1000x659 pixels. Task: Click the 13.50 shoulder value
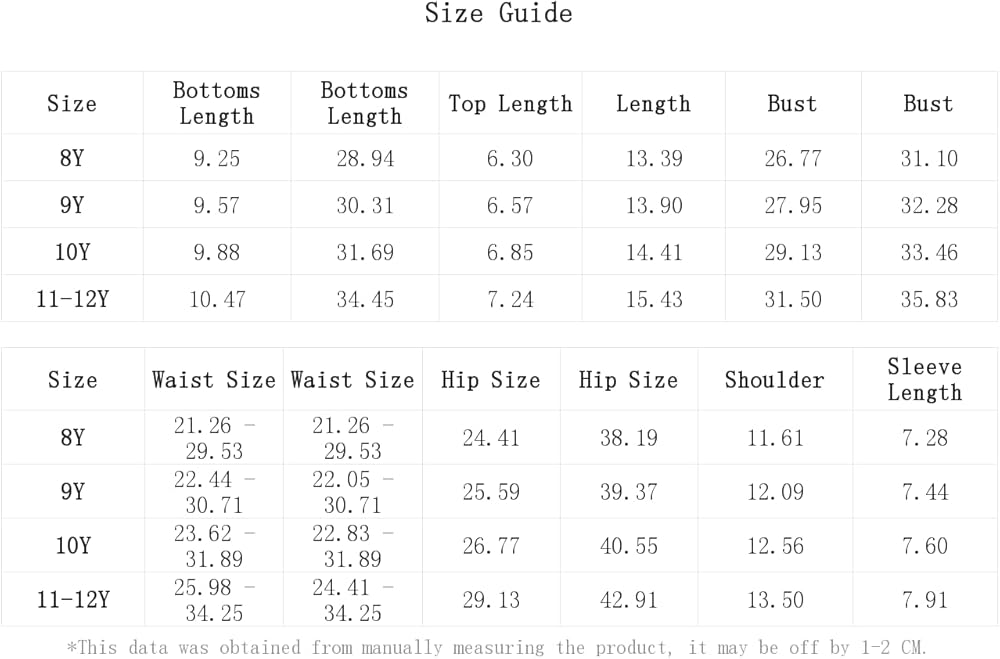point(774,600)
